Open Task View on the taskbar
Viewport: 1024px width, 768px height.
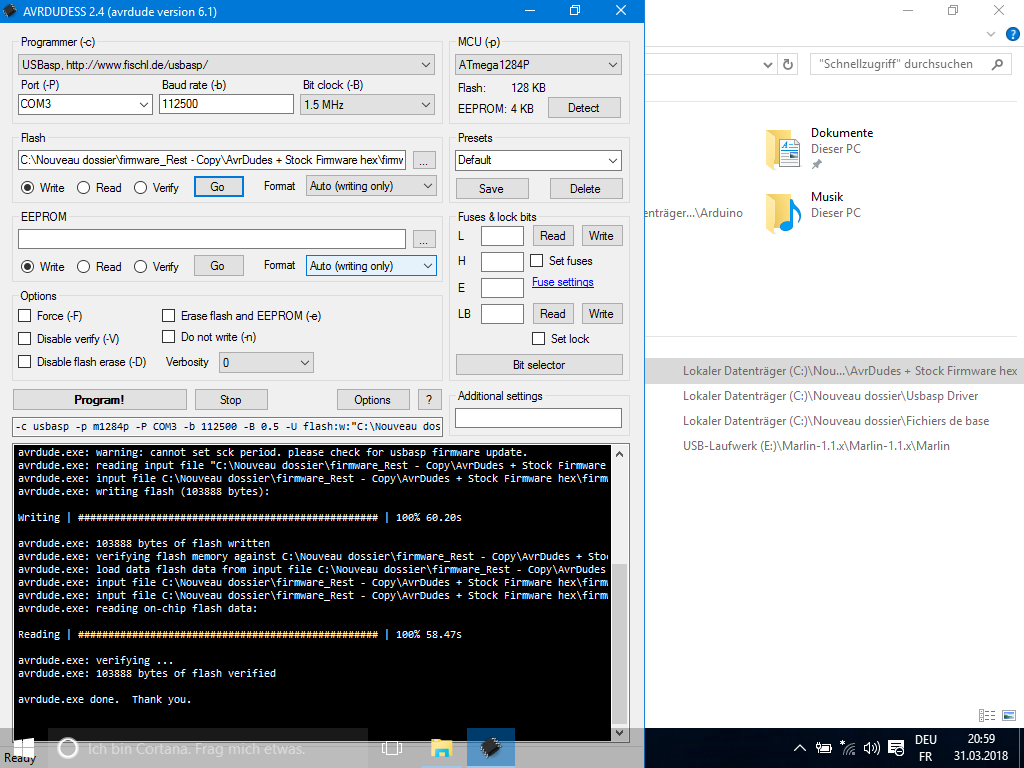[x=392, y=748]
